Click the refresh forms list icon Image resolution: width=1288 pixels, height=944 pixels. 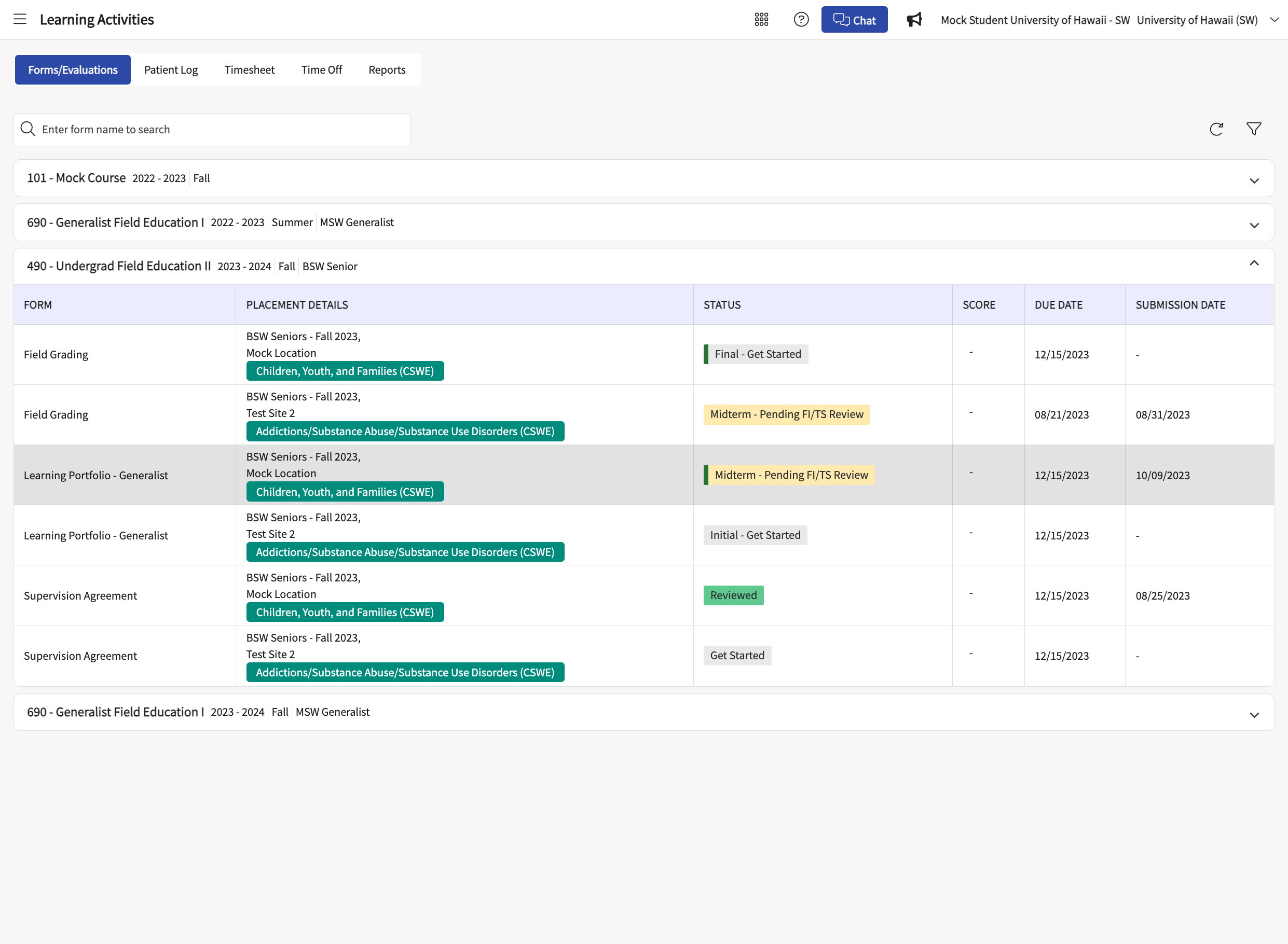pyautogui.click(x=1216, y=129)
